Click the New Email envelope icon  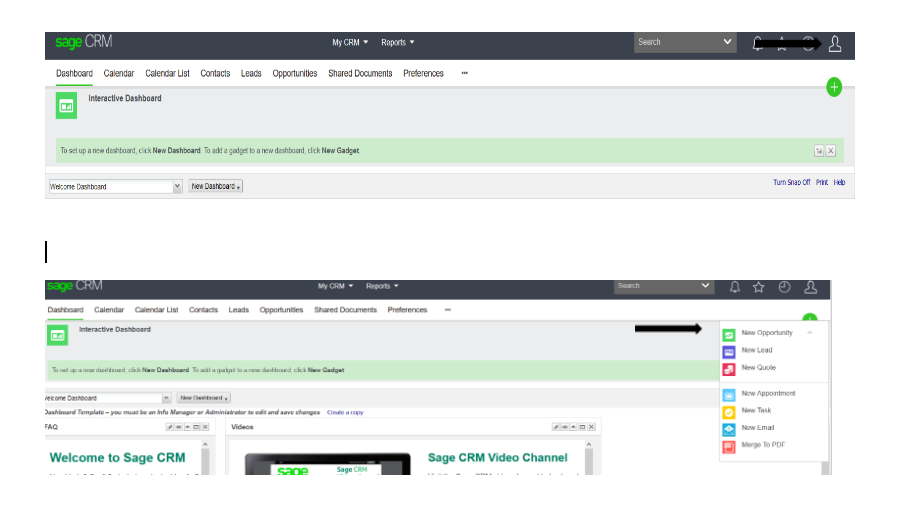tap(729, 428)
